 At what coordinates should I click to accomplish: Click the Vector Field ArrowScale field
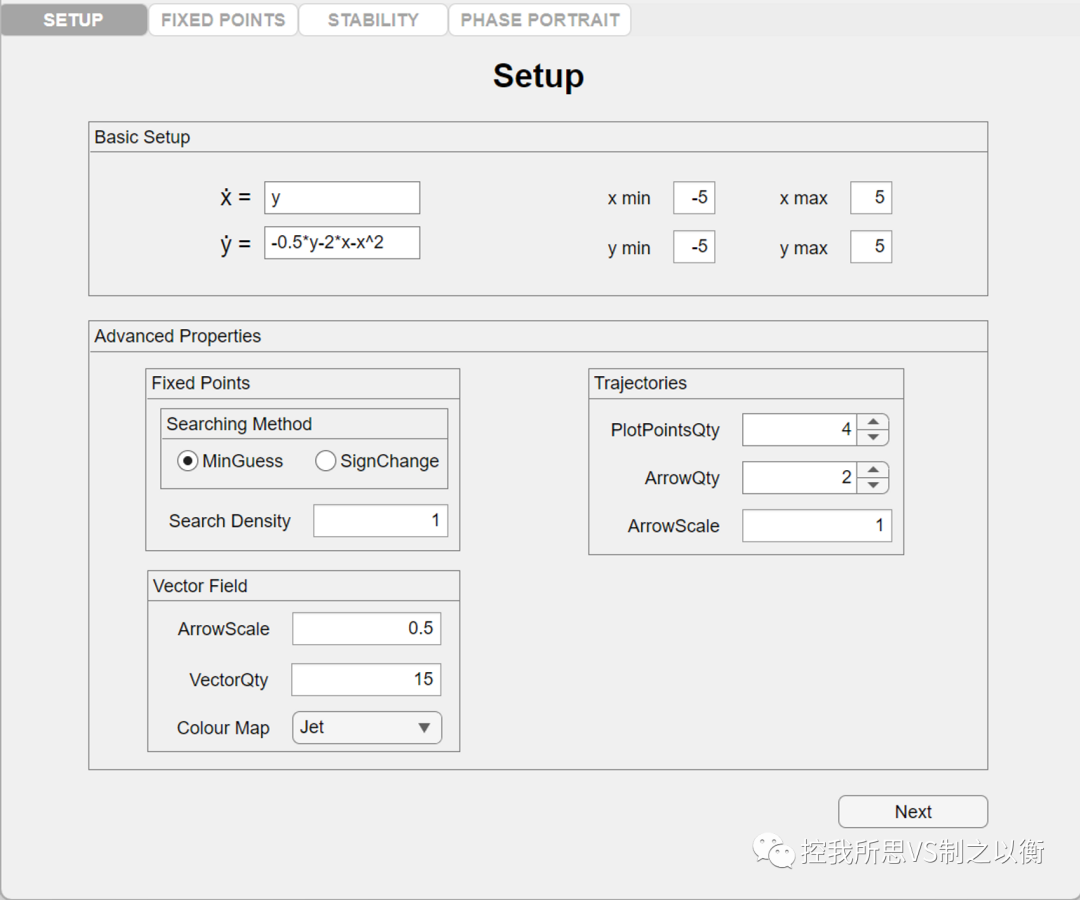[x=366, y=629]
